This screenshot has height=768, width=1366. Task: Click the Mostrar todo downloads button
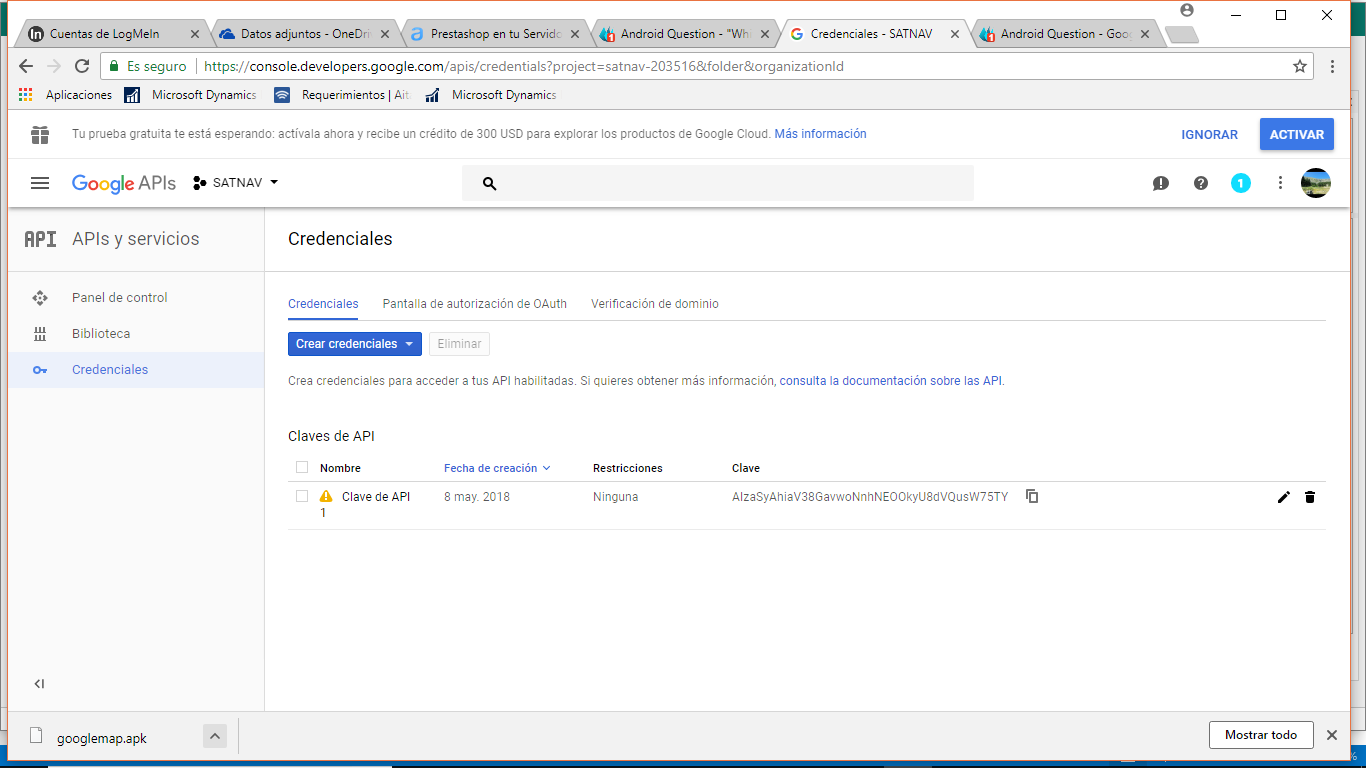1260,735
